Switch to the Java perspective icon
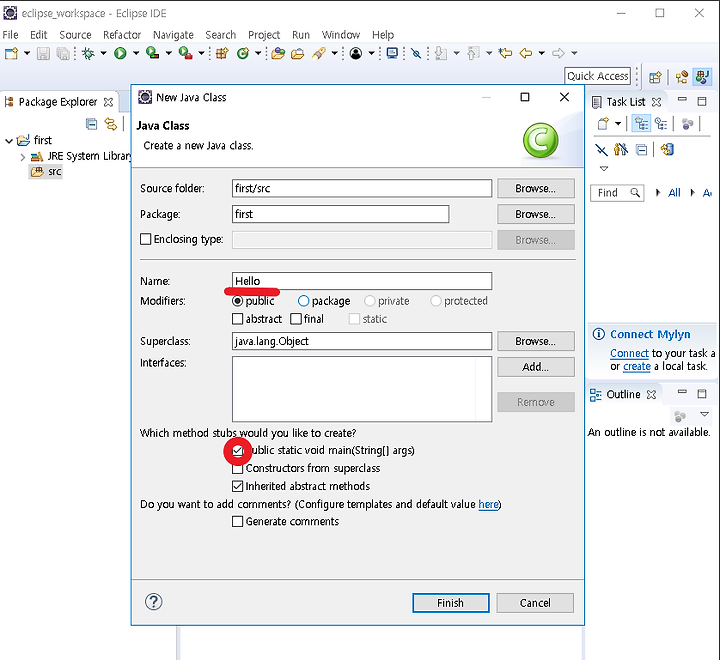 pos(702,77)
